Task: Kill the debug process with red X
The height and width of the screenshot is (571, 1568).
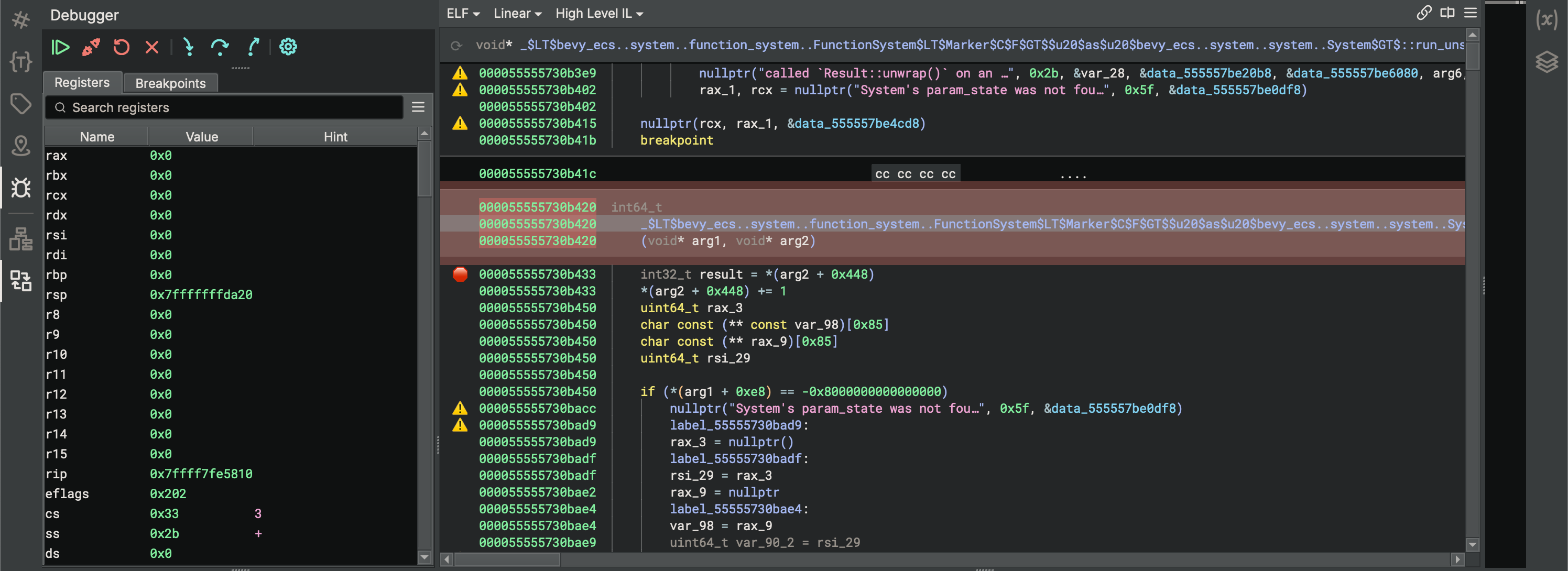Action: pyautogui.click(x=152, y=47)
